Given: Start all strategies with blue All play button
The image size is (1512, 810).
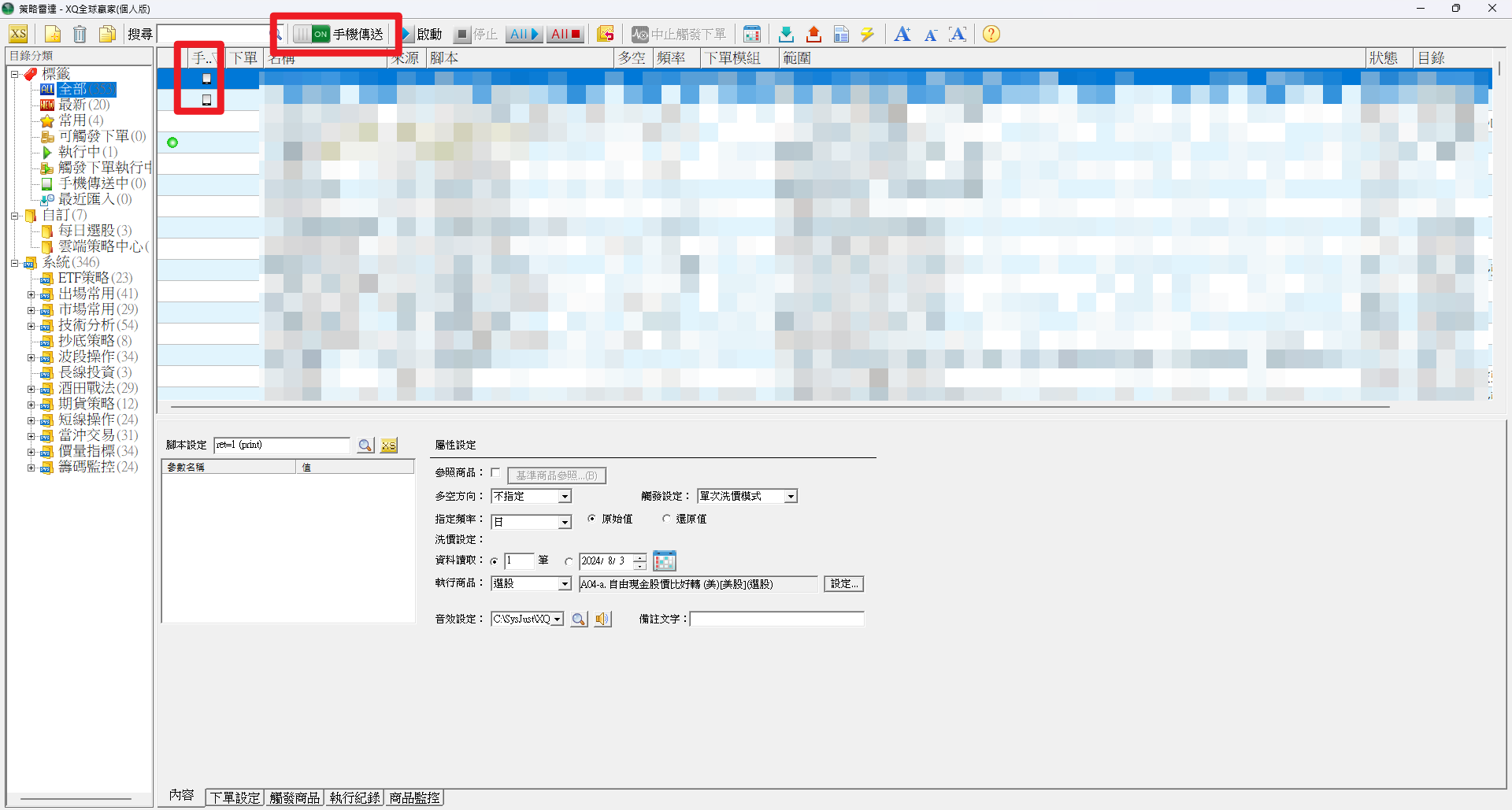Looking at the screenshot, I should point(524,34).
